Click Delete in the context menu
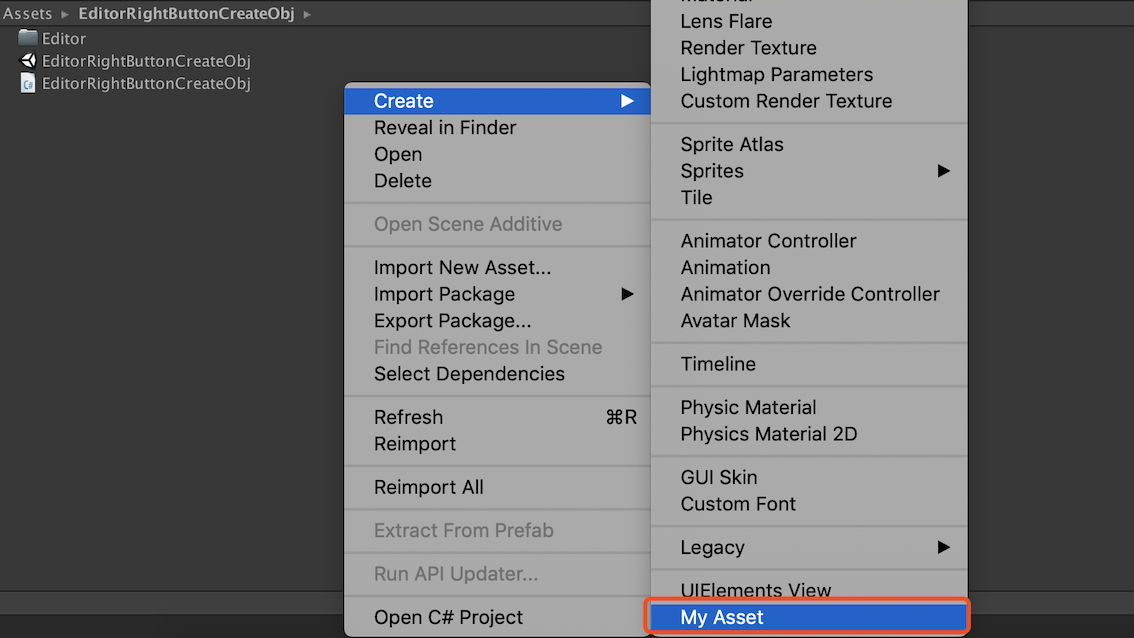 403,181
